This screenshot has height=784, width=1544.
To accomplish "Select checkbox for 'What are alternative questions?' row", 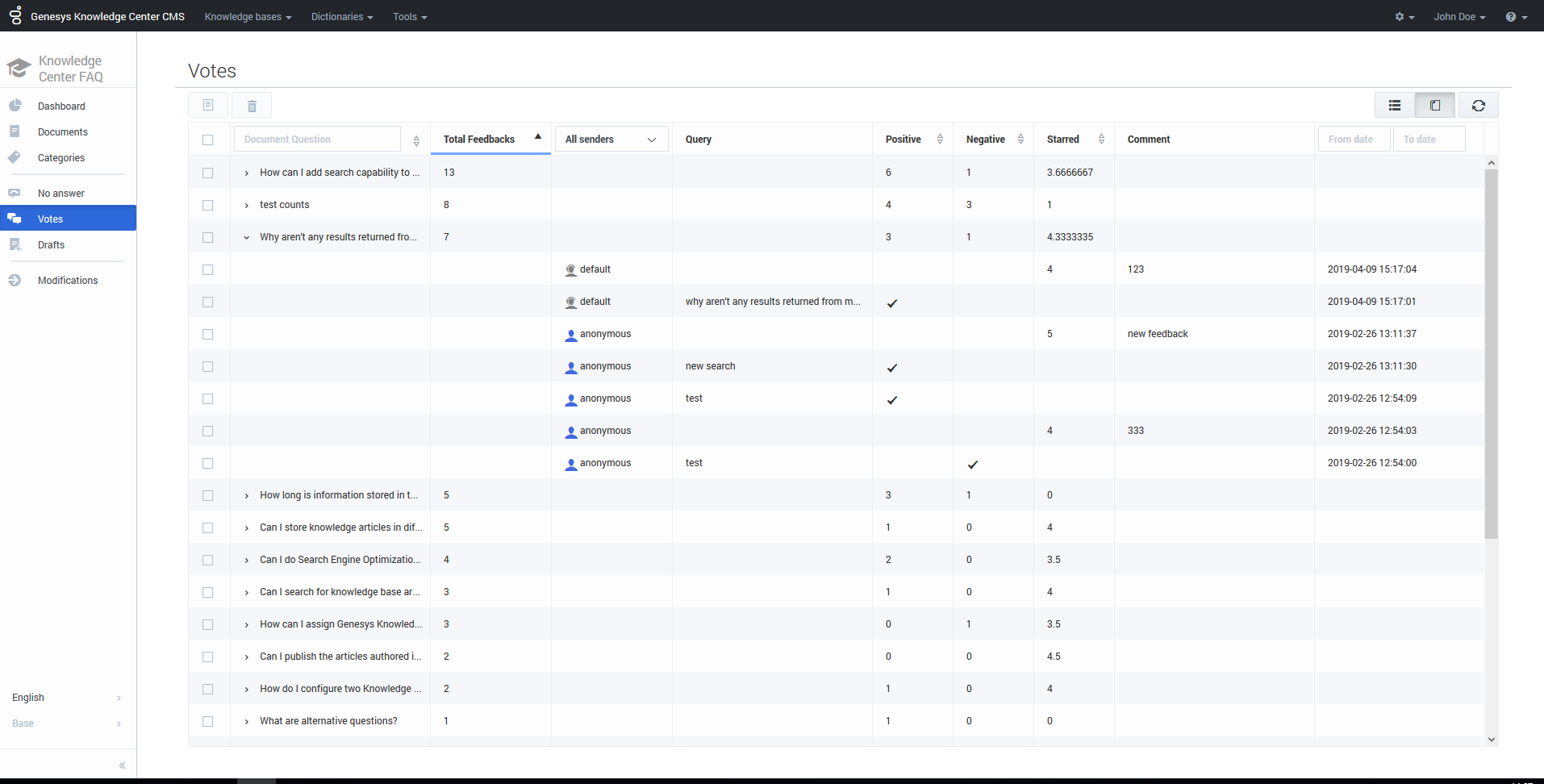I will coord(208,721).
